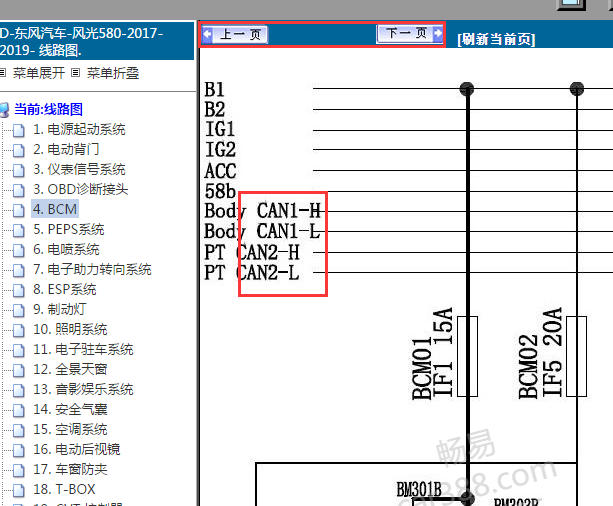Click page icon beside ESP系统

[18, 290]
